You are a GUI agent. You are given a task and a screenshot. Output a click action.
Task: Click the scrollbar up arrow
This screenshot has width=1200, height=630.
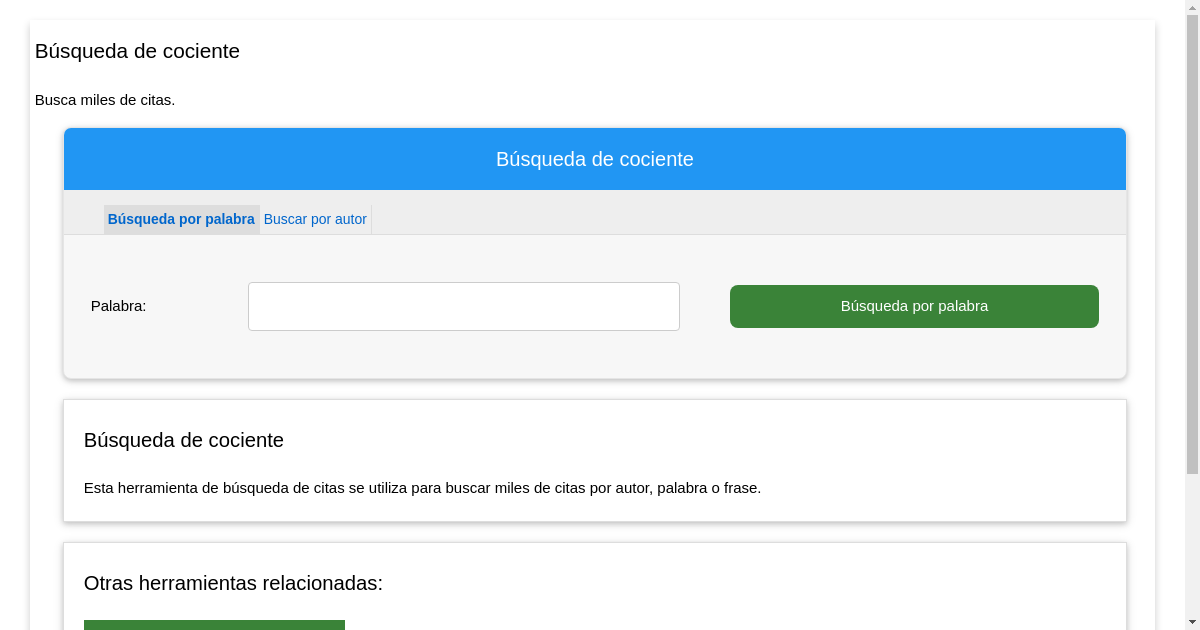pos(1192,7)
